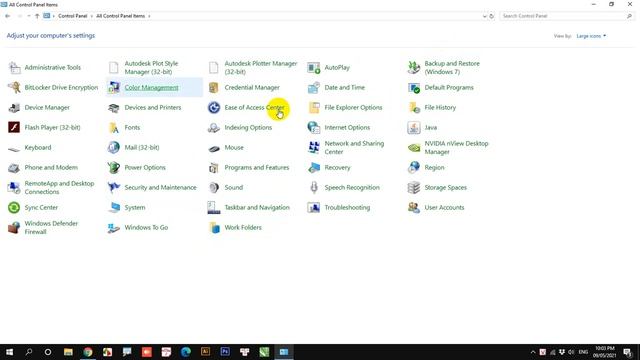Open the Date and Time icon
The width and height of the screenshot is (640, 360).
(314, 87)
